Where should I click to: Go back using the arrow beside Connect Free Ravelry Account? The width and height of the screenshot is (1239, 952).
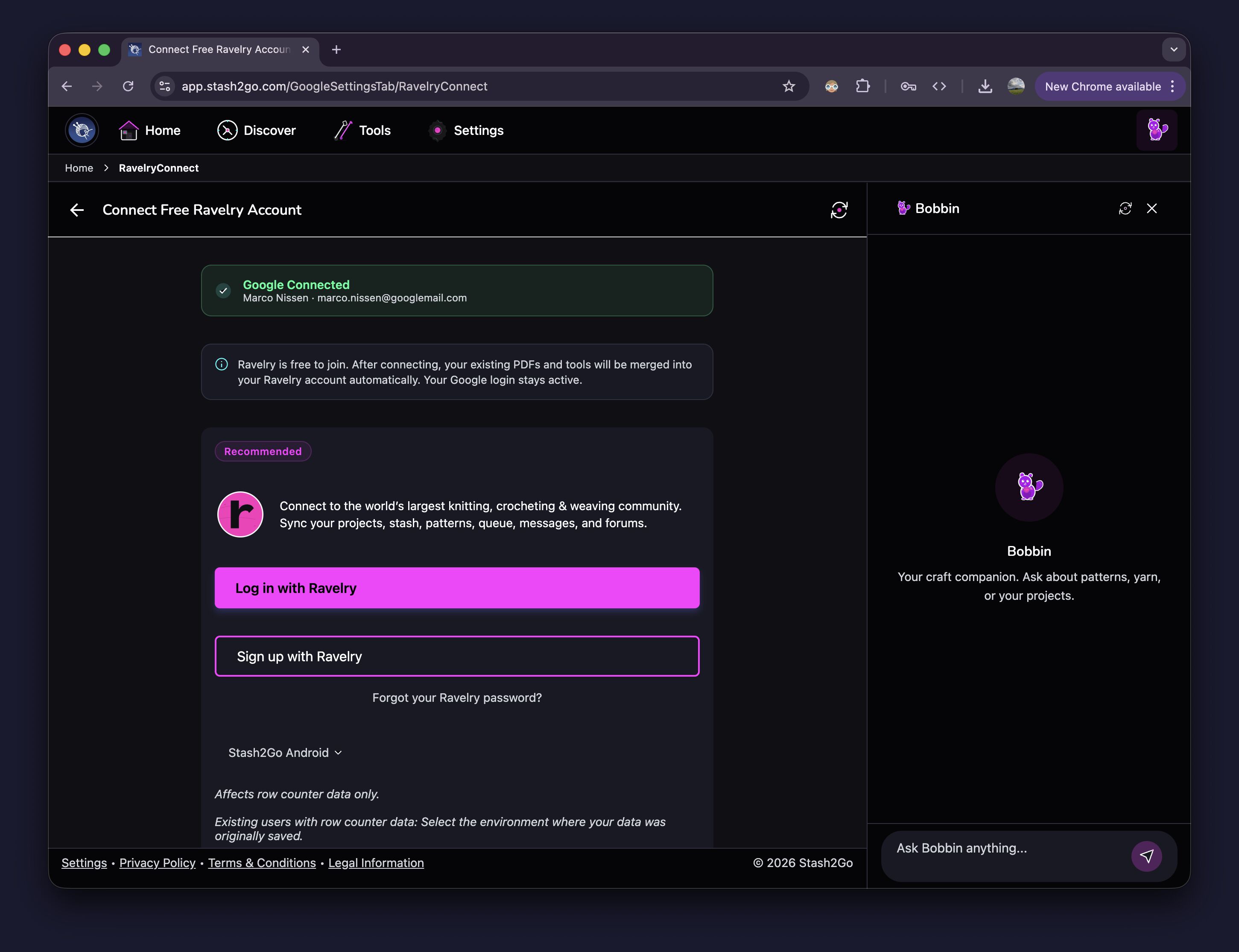pos(77,210)
